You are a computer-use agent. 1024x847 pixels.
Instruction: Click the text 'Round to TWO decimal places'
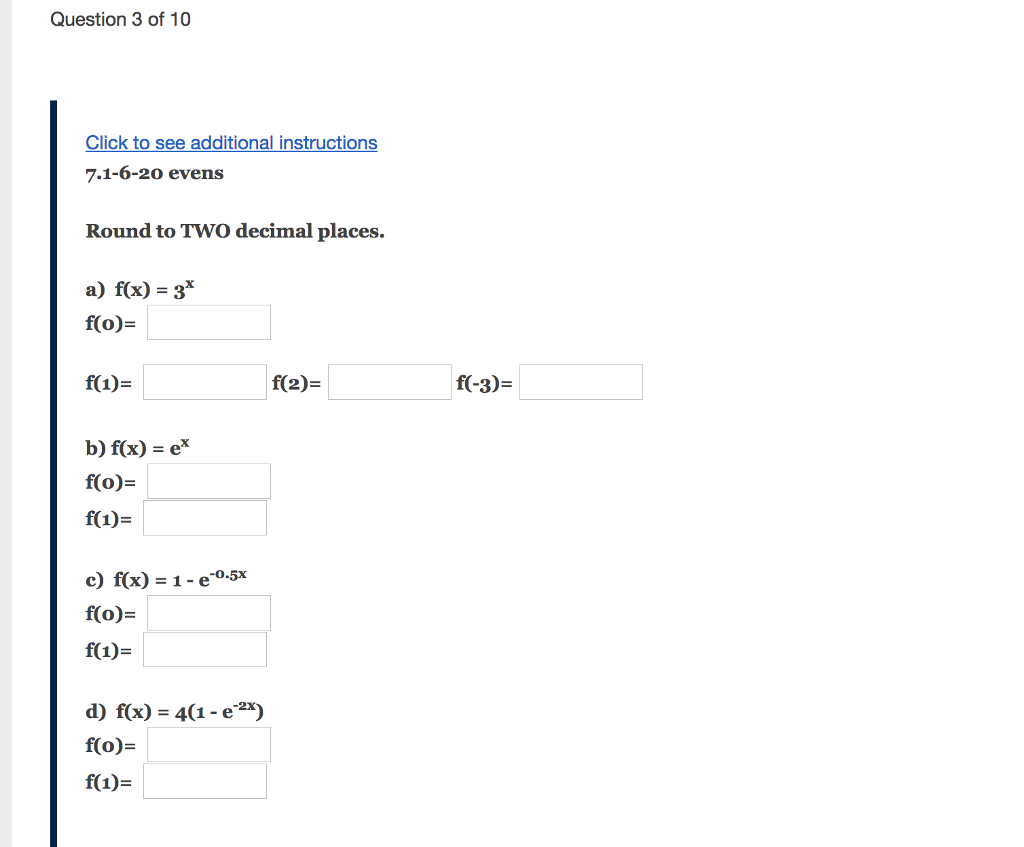(234, 230)
